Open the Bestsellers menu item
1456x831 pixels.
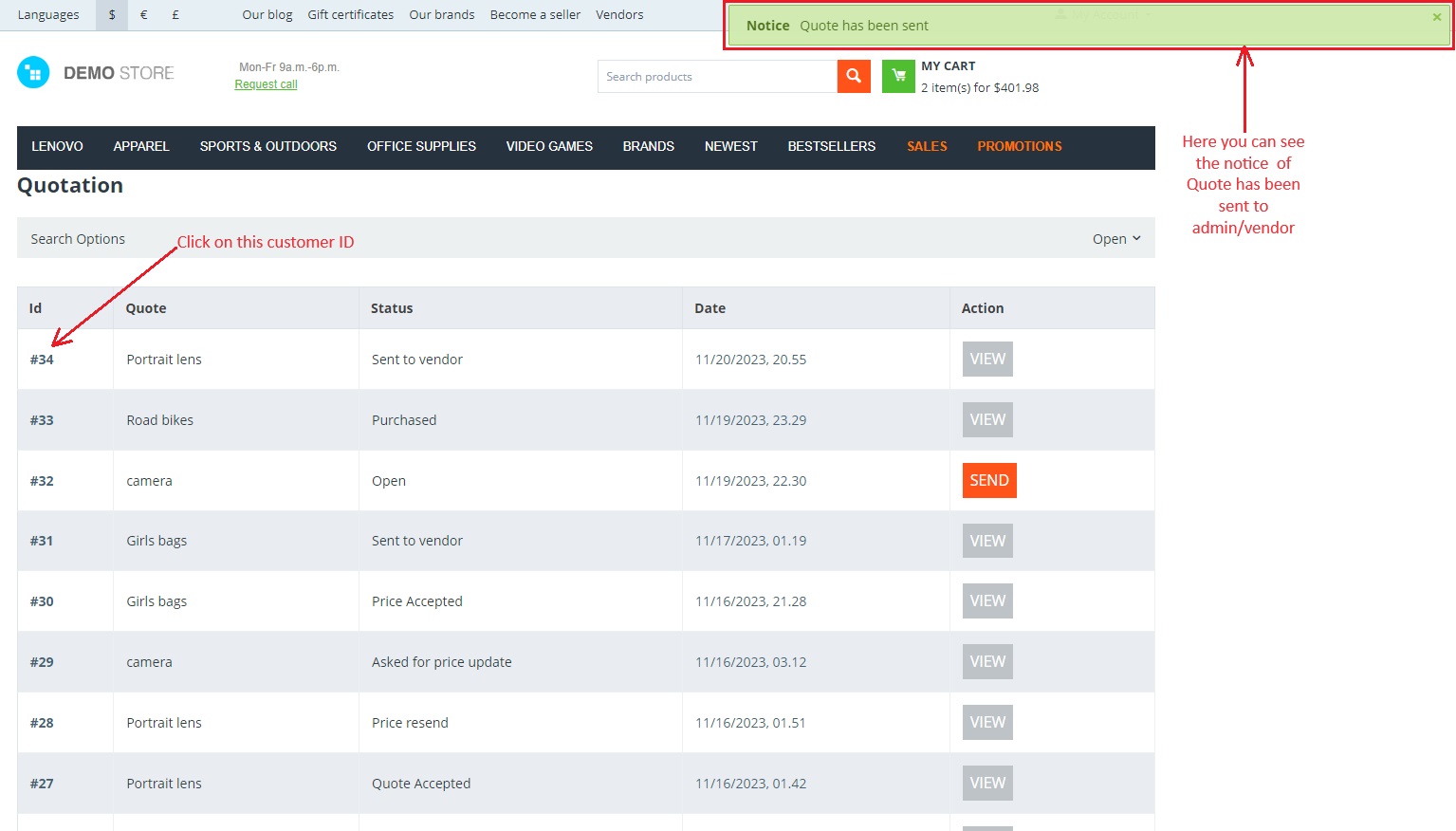(832, 146)
